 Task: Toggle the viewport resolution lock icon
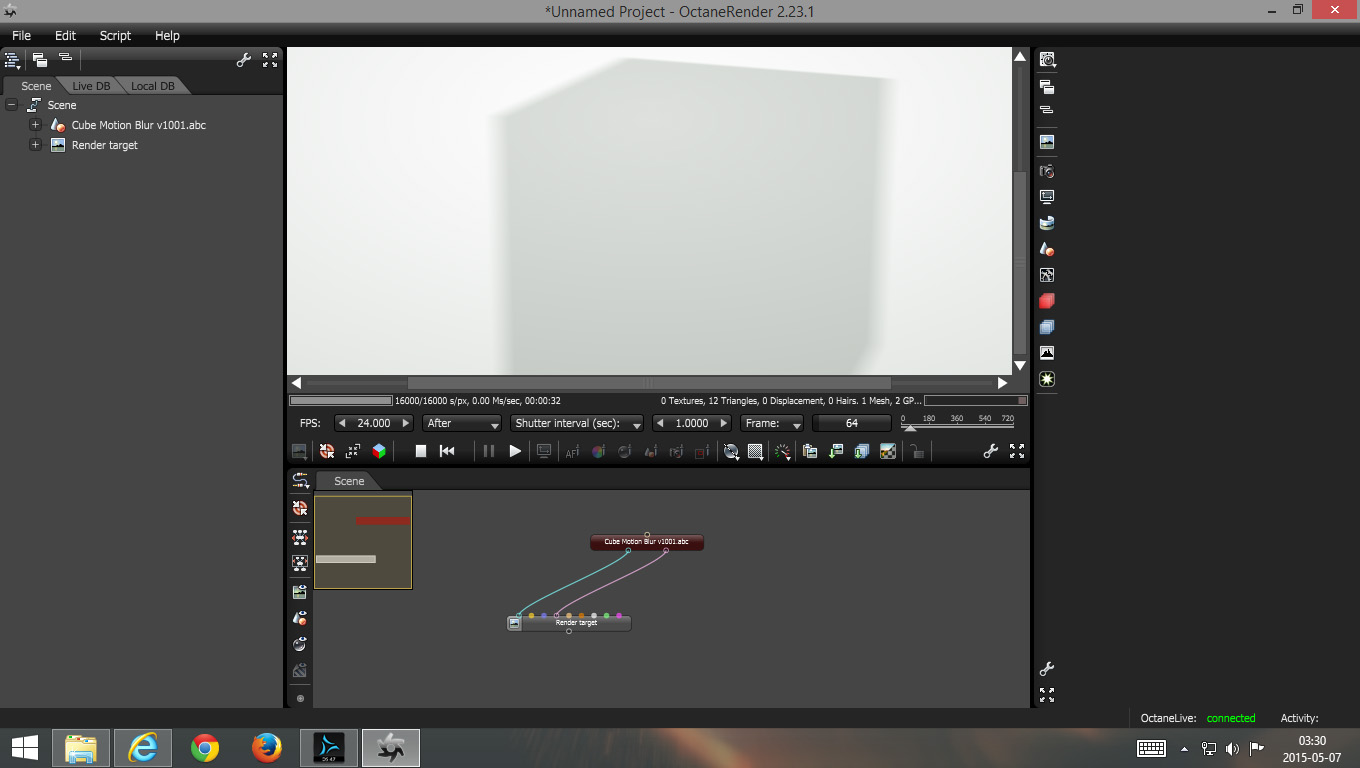[917, 451]
